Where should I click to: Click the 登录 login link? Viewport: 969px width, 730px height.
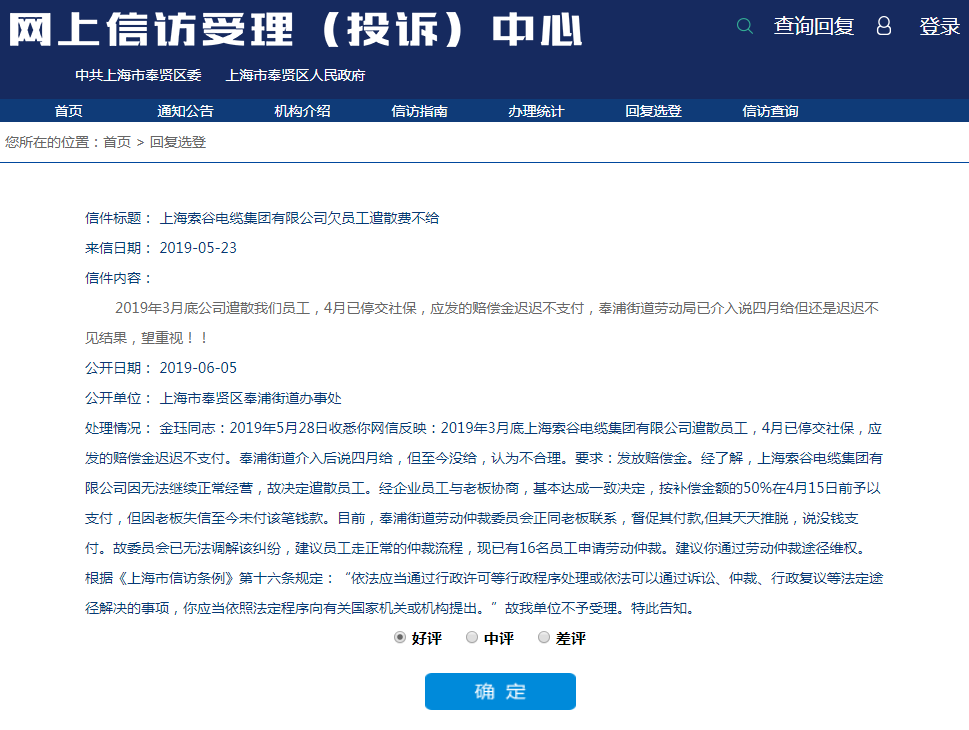(939, 27)
